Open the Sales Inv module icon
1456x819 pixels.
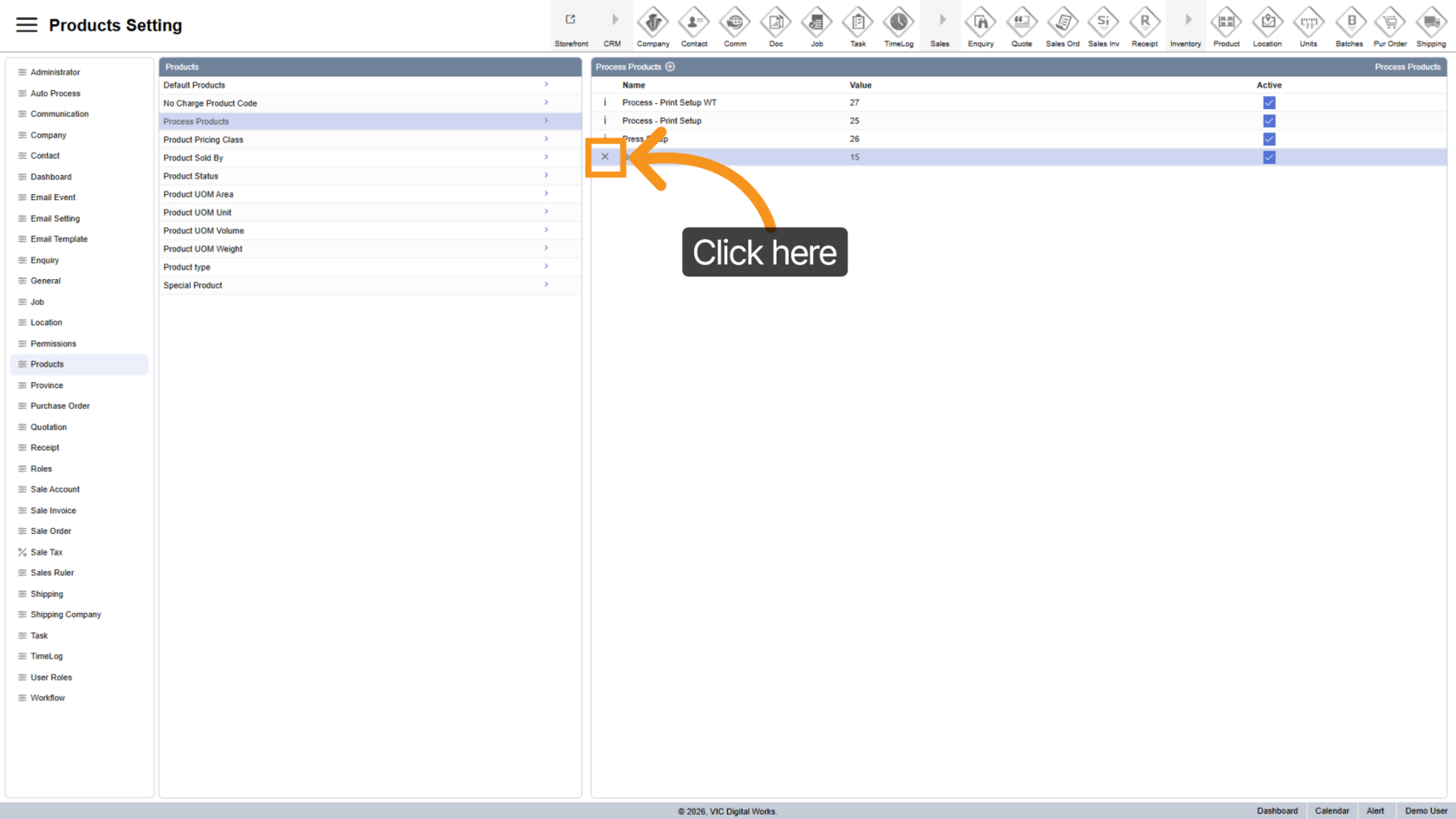(x=1103, y=22)
